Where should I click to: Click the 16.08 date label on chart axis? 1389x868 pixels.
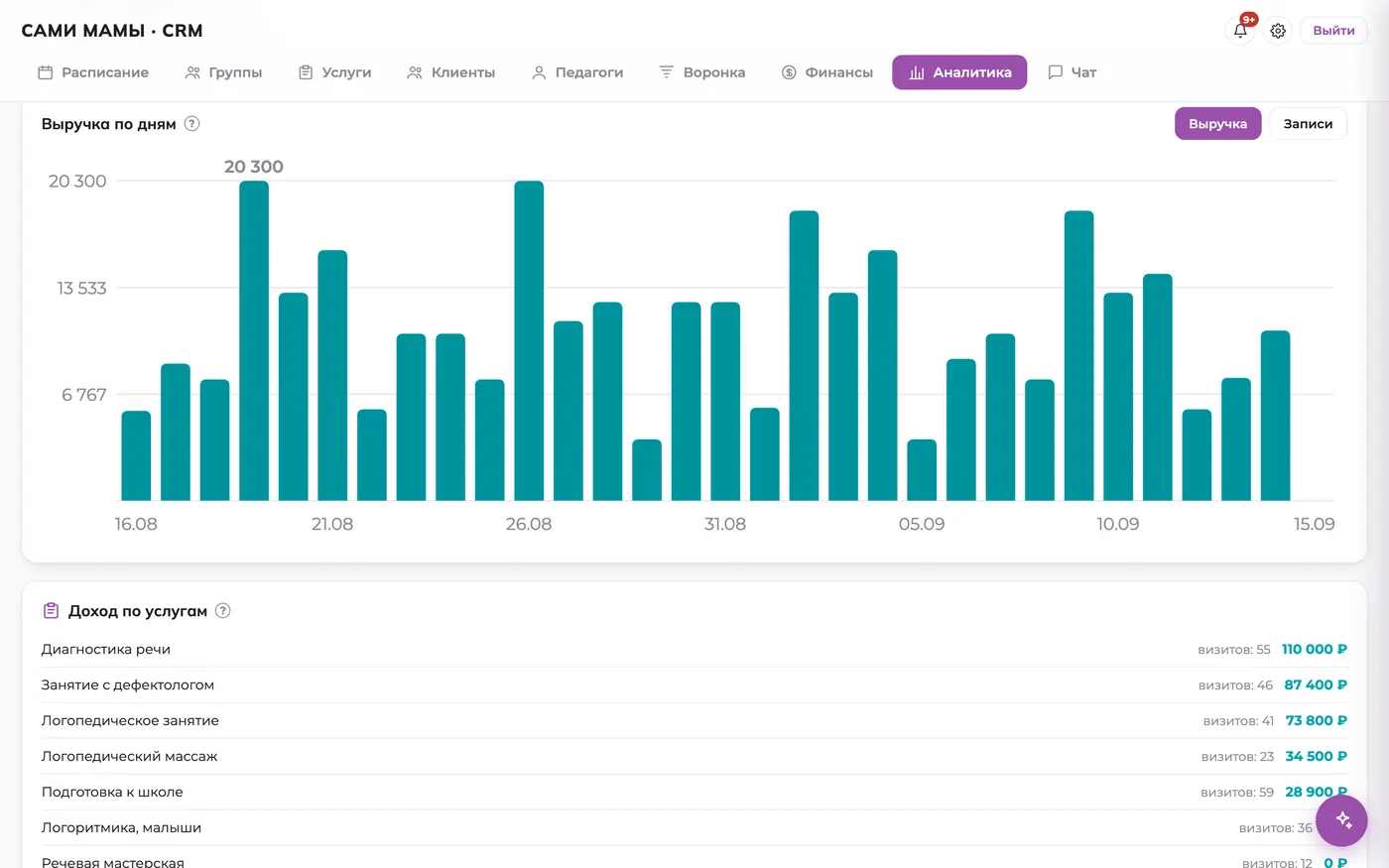(136, 524)
